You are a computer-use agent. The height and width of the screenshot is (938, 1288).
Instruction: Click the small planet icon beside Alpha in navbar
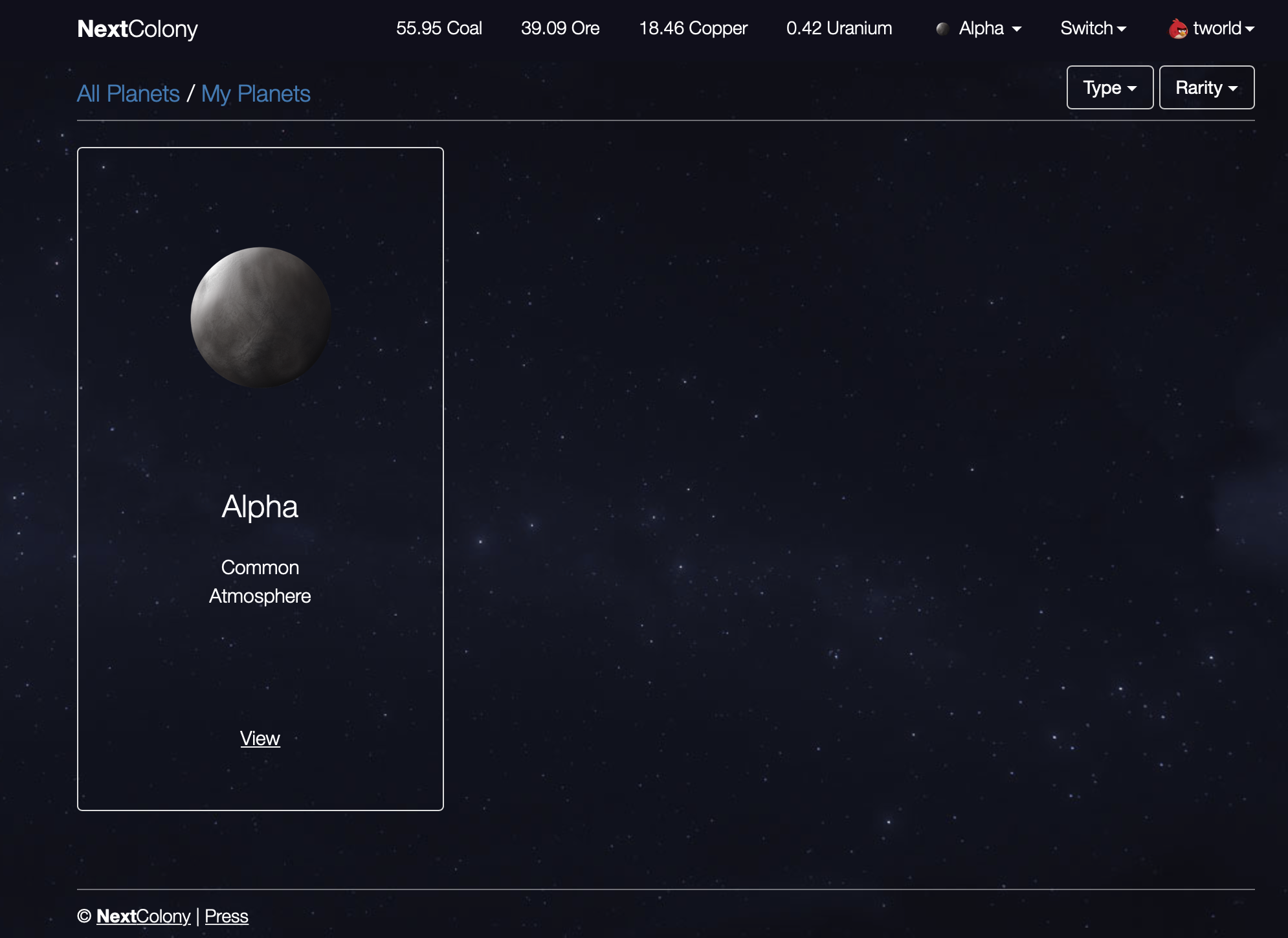[x=943, y=29]
